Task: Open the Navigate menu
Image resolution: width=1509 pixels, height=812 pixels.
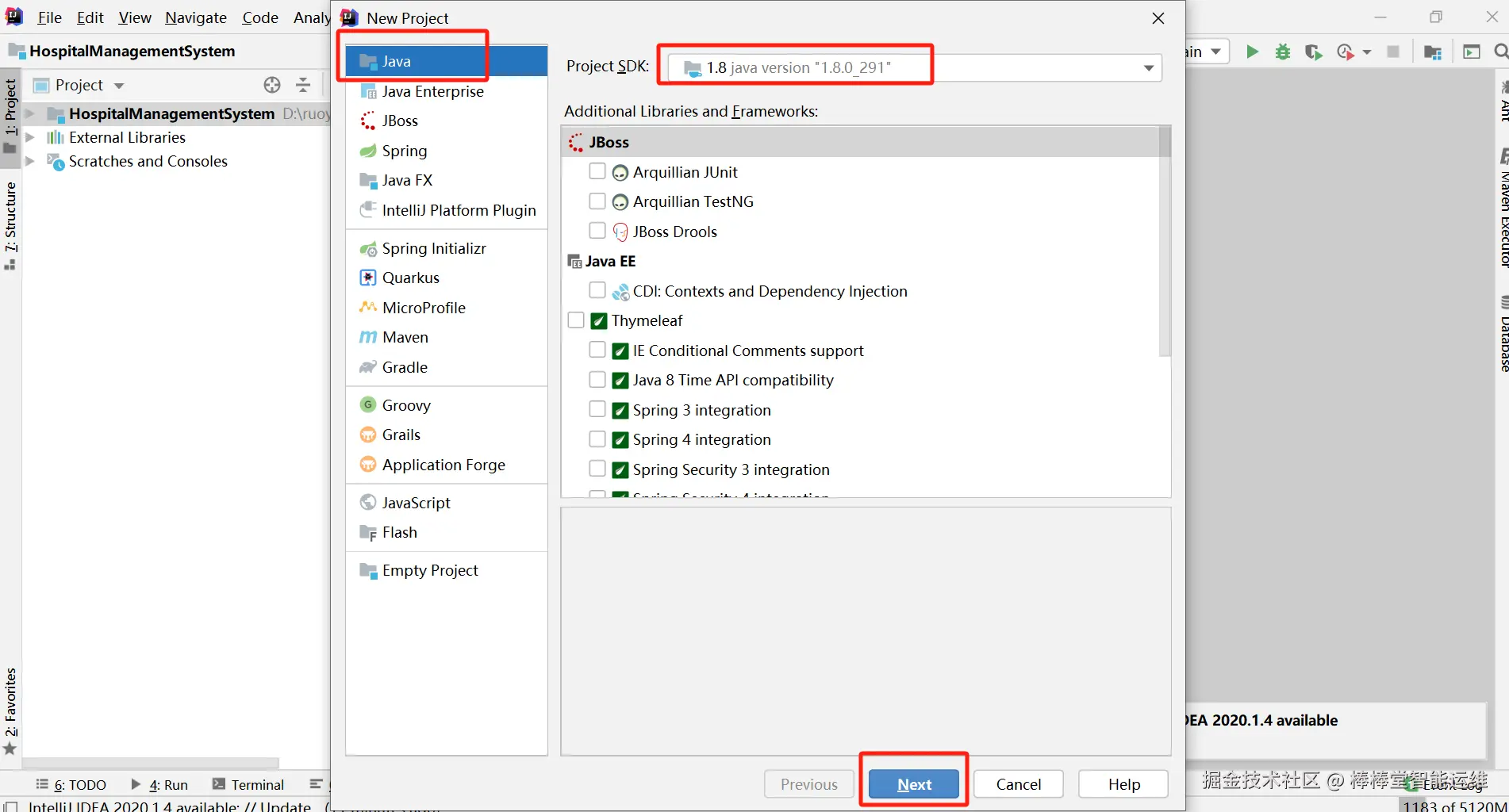Action: tap(196, 17)
